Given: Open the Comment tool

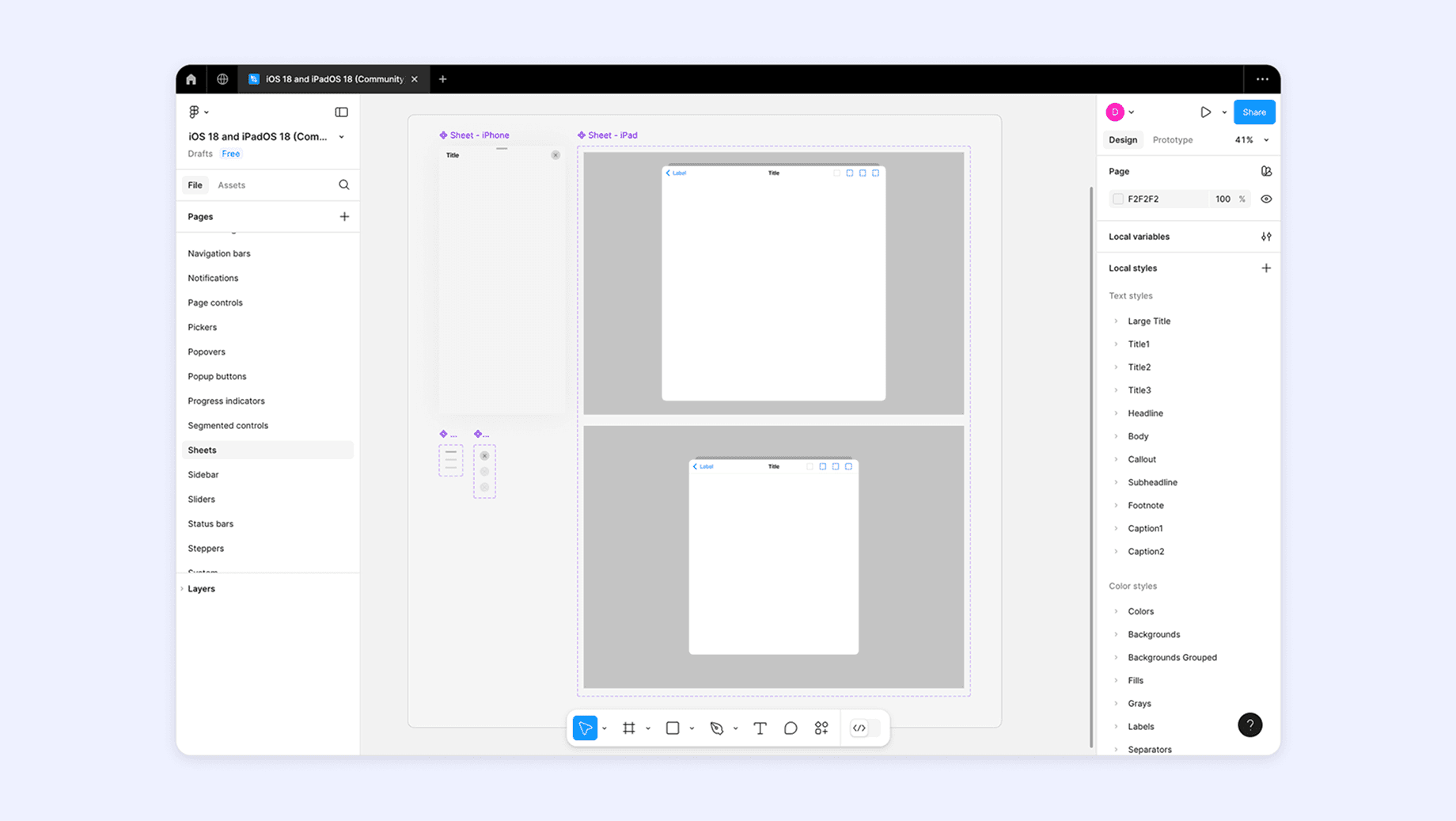Looking at the screenshot, I should pos(790,728).
